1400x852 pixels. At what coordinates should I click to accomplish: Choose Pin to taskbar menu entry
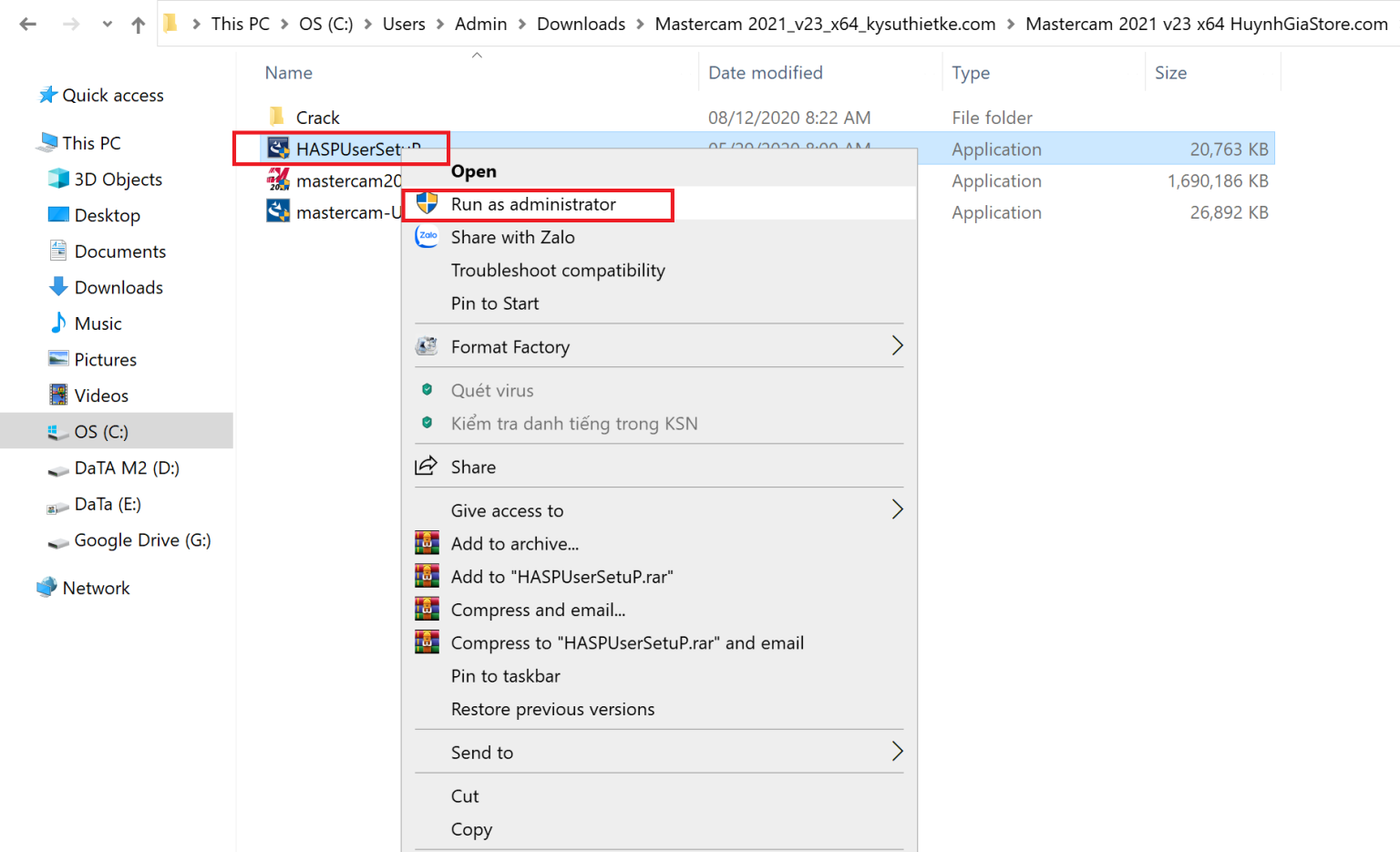click(x=505, y=676)
